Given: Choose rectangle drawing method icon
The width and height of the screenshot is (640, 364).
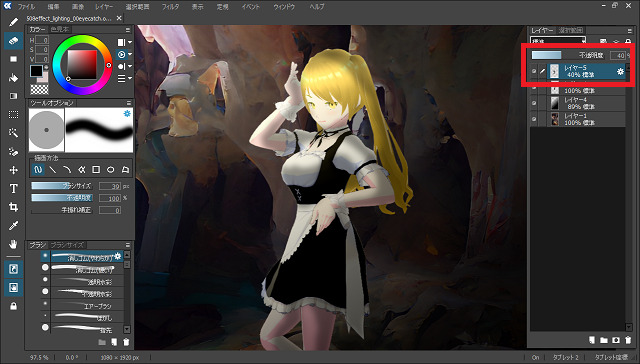Looking at the screenshot, I should [96, 169].
